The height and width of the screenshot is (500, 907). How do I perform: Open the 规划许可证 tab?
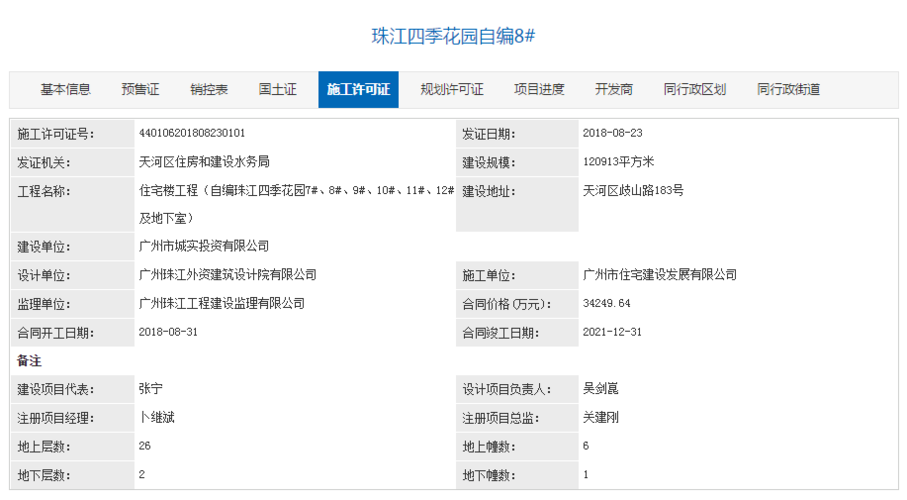pyautogui.click(x=452, y=90)
